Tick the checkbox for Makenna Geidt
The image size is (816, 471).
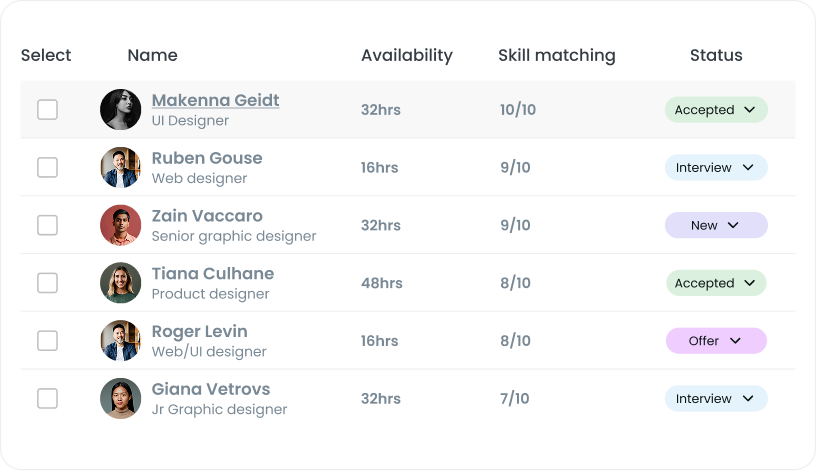47,109
